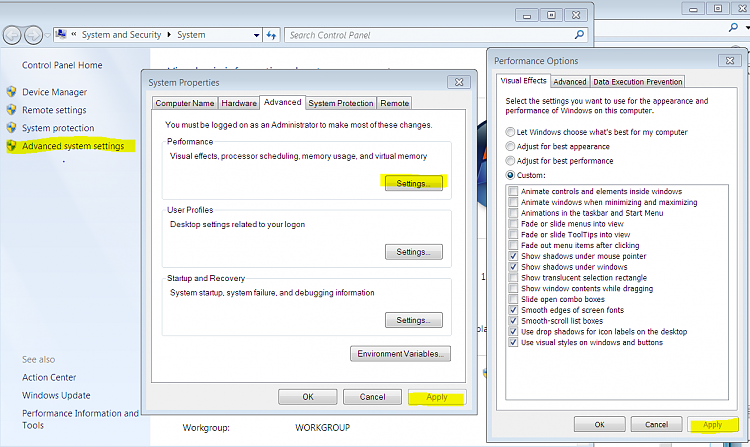The image size is (750, 447).
Task: Switch to the Computer Name tab
Action: pos(185,103)
